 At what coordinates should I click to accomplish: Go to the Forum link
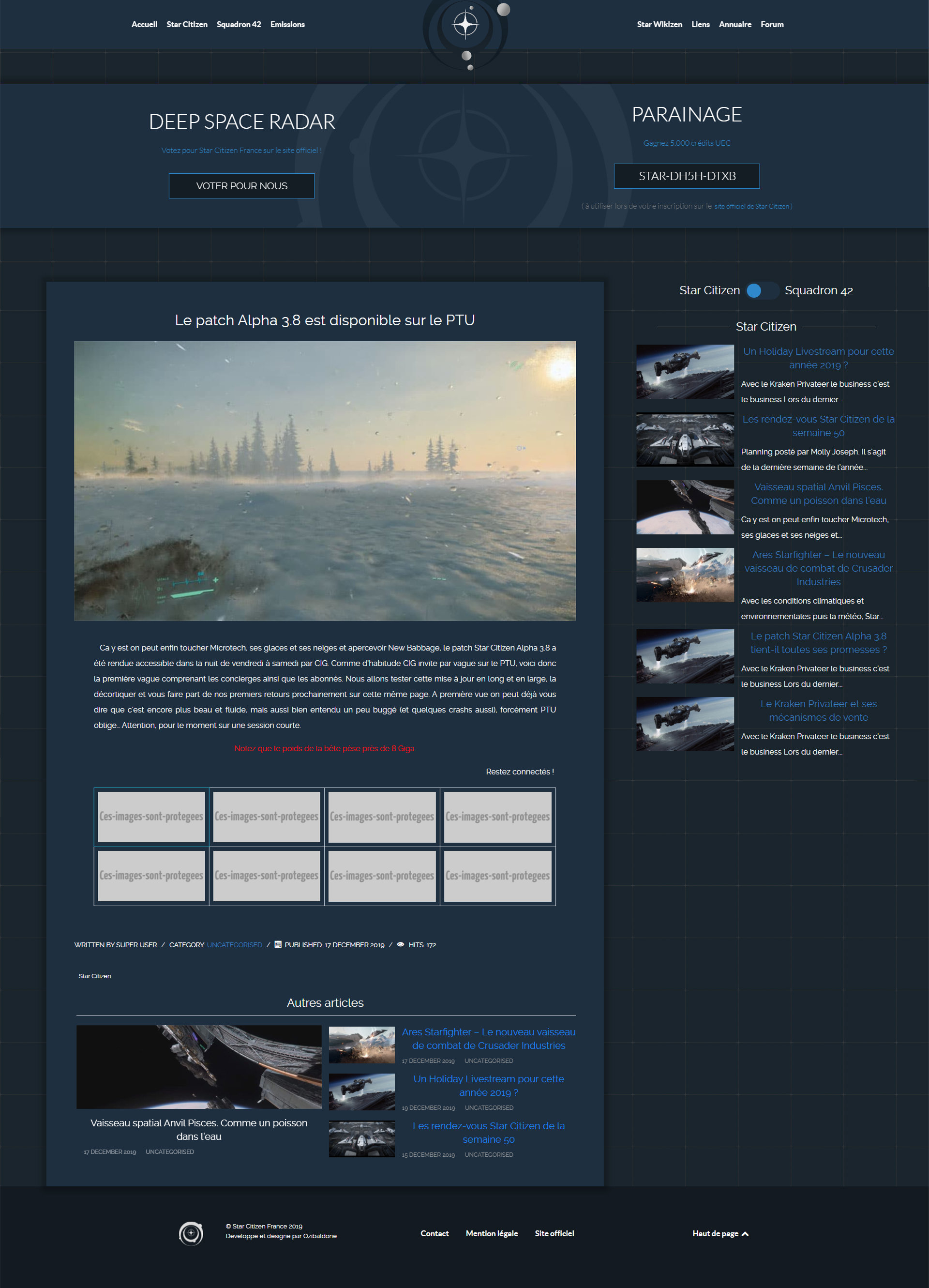click(772, 24)
